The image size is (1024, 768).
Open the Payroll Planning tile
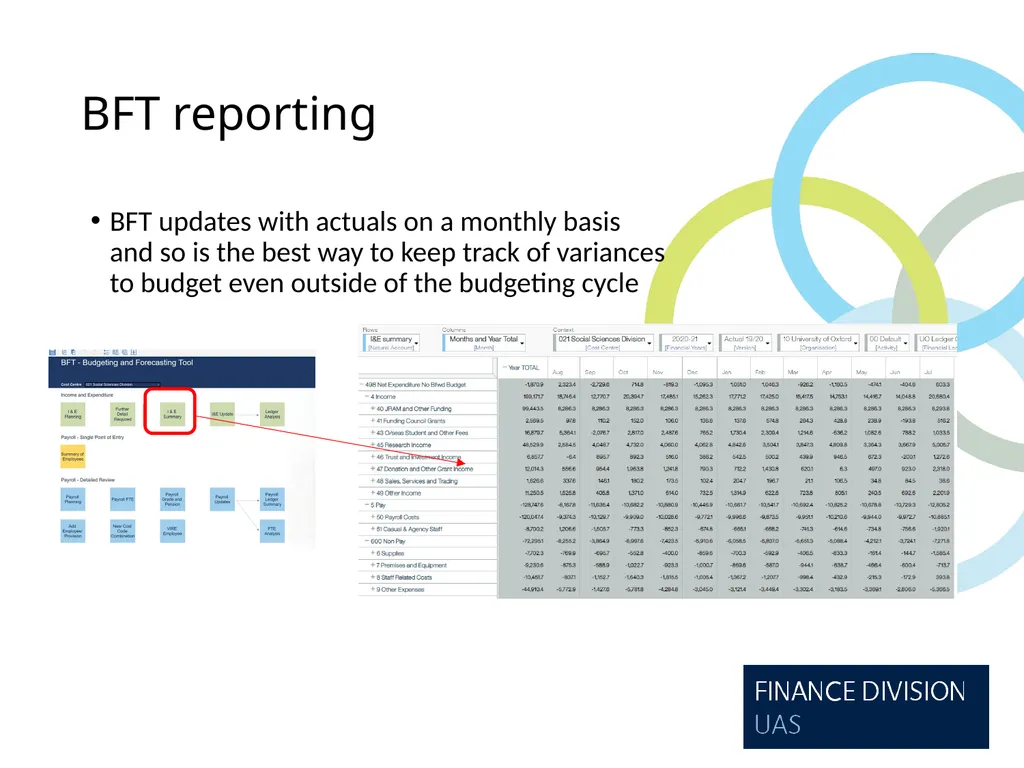click(x=72, y=500)
